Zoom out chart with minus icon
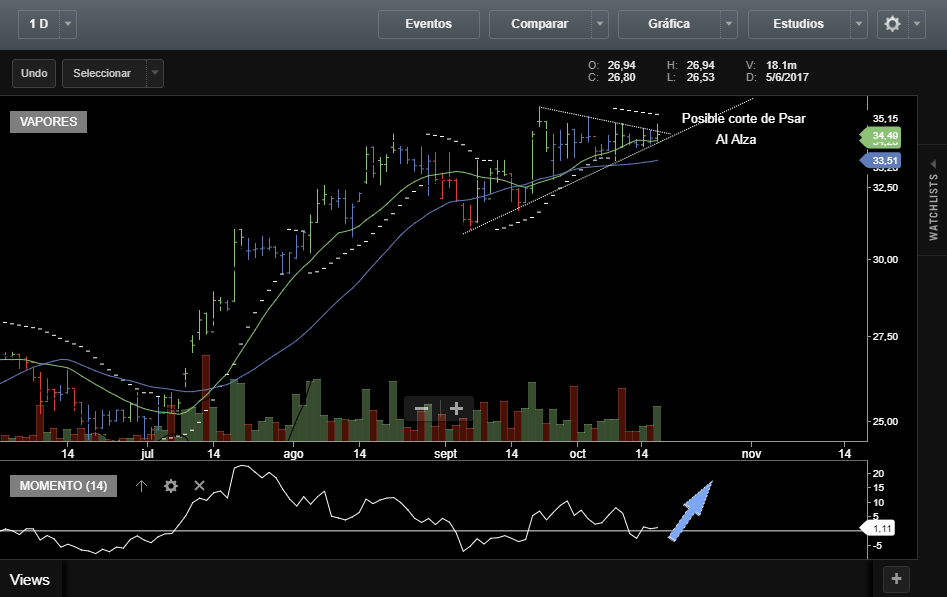Image resolution: width=947 pixels, height=597 pixels. coord(421,409)
